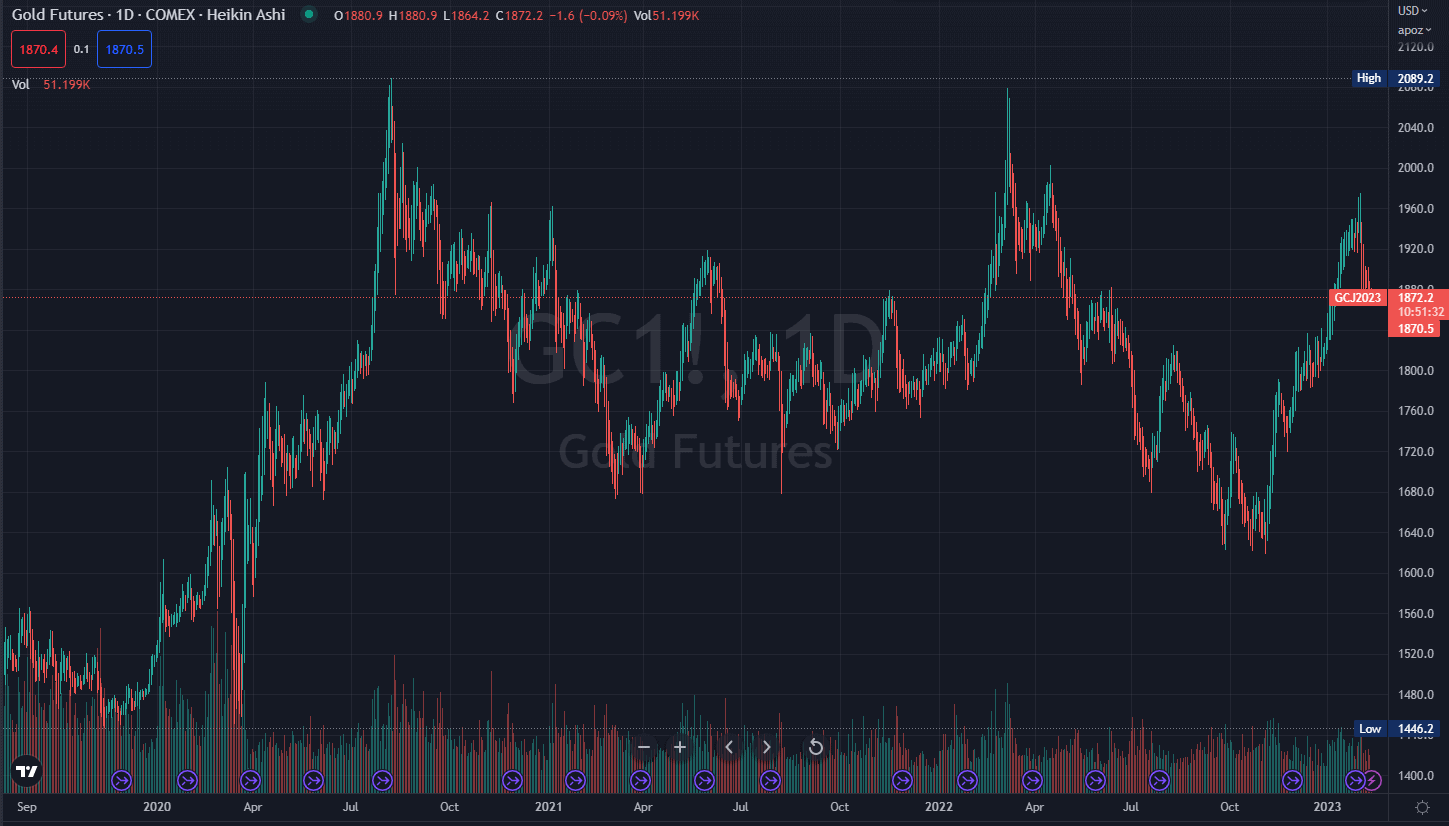Viewport: 1449px width, 826px height.
Task: Click the blue buy price 1870.5
Action: [124, 49]
